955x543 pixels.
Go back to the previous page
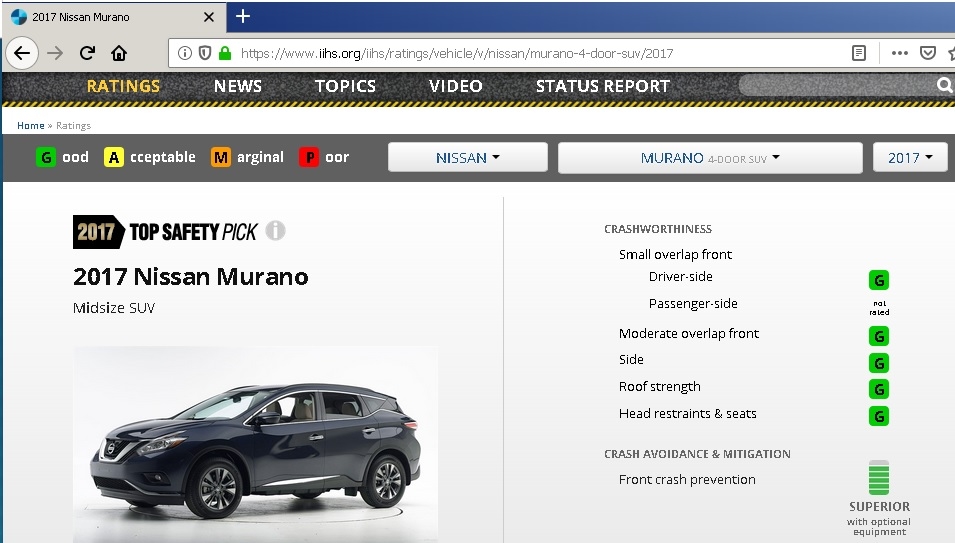pyautogui.click(x=22, y=53)
